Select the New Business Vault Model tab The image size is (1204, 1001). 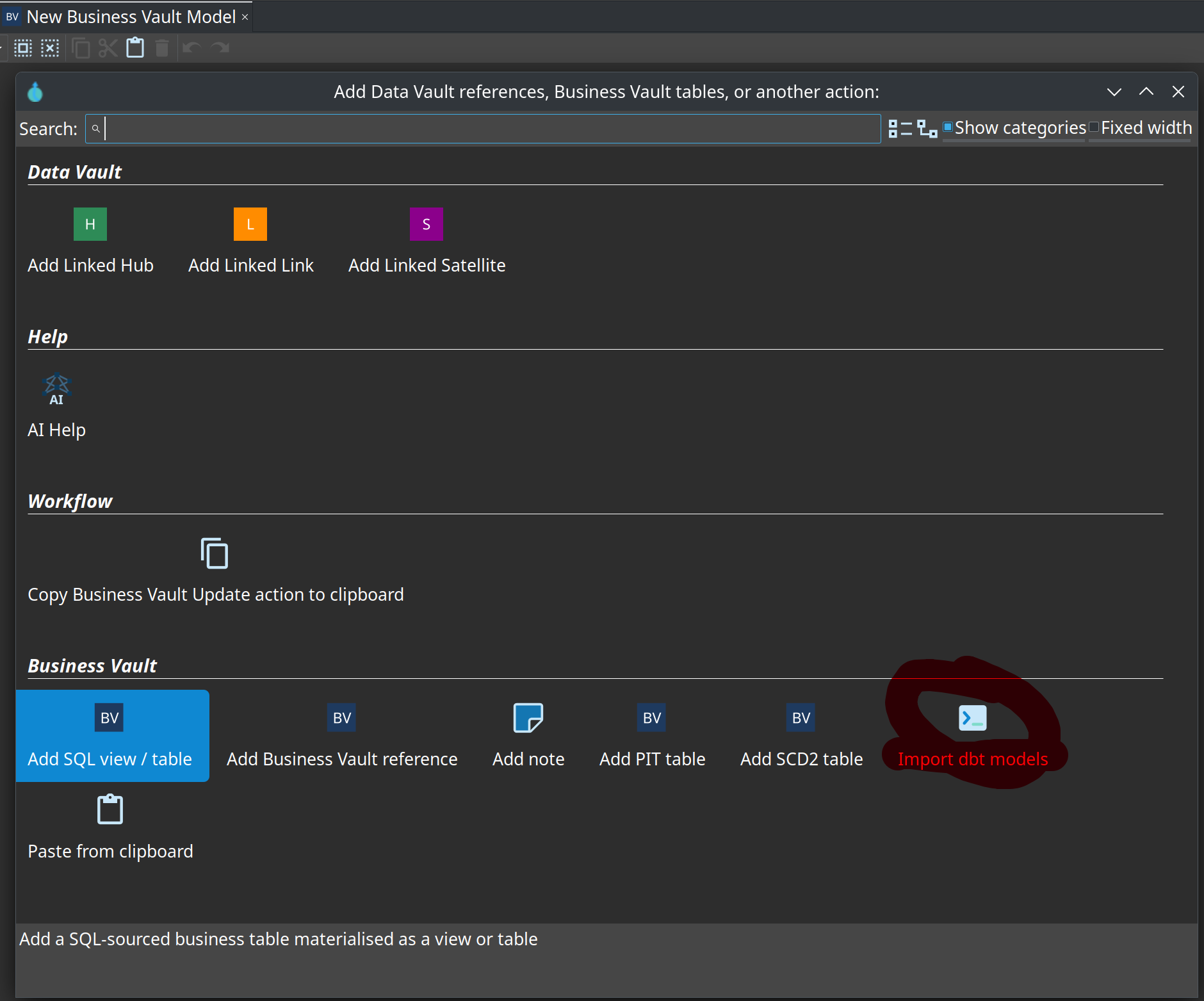click(127, 17)
